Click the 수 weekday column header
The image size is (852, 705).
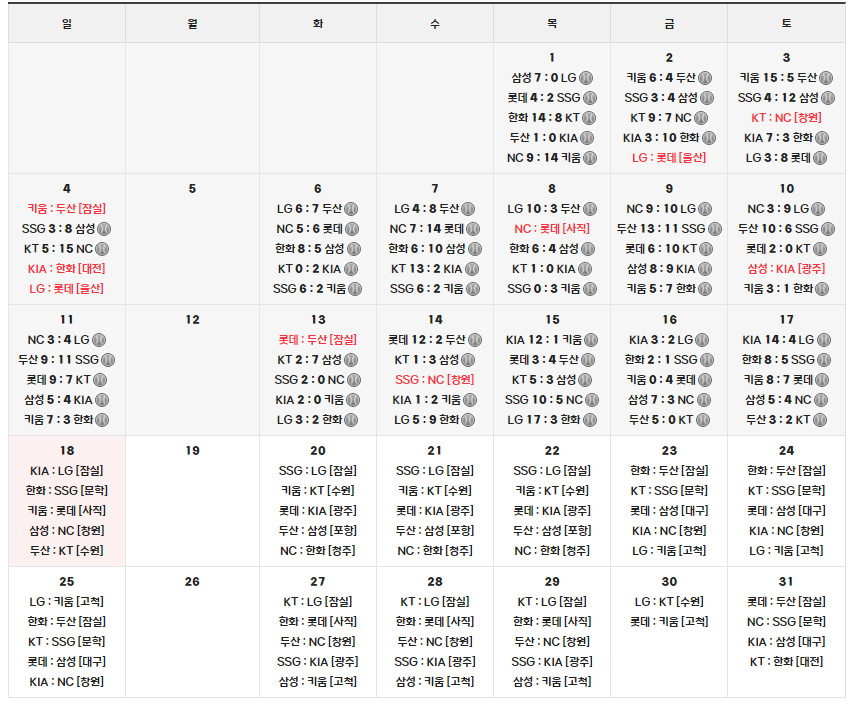pyautogui.click(x=435, y=23)
